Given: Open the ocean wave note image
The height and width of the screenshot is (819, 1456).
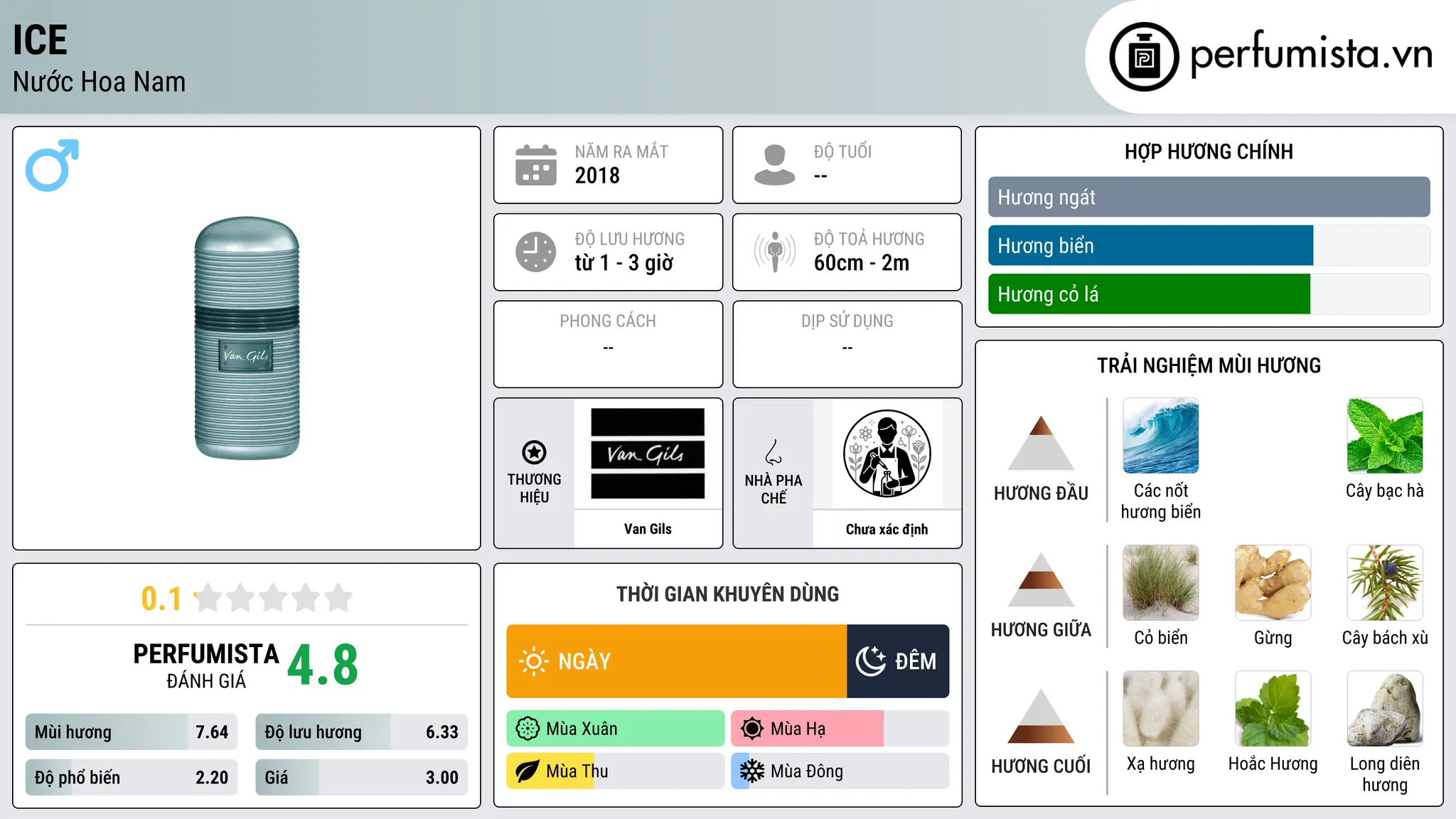Looking at the screenshot, I should [1161, 436].
